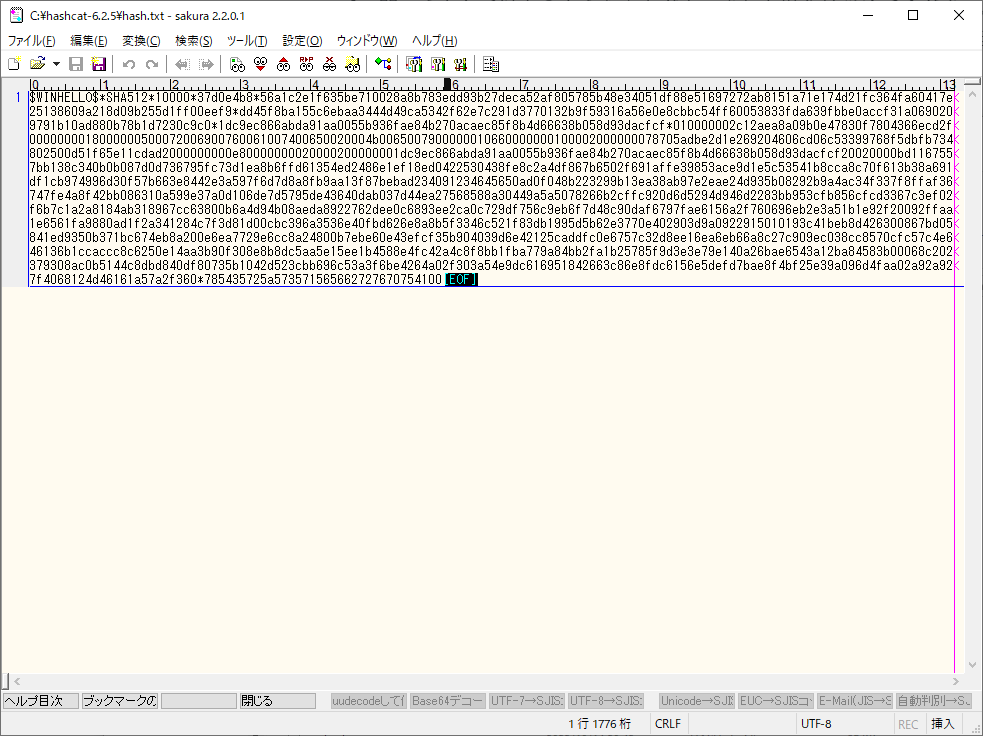The width and height of the screenshot is (983, 736).
Task: Click the horizontal scrollbar track
Action: click(x=480, y=682)
